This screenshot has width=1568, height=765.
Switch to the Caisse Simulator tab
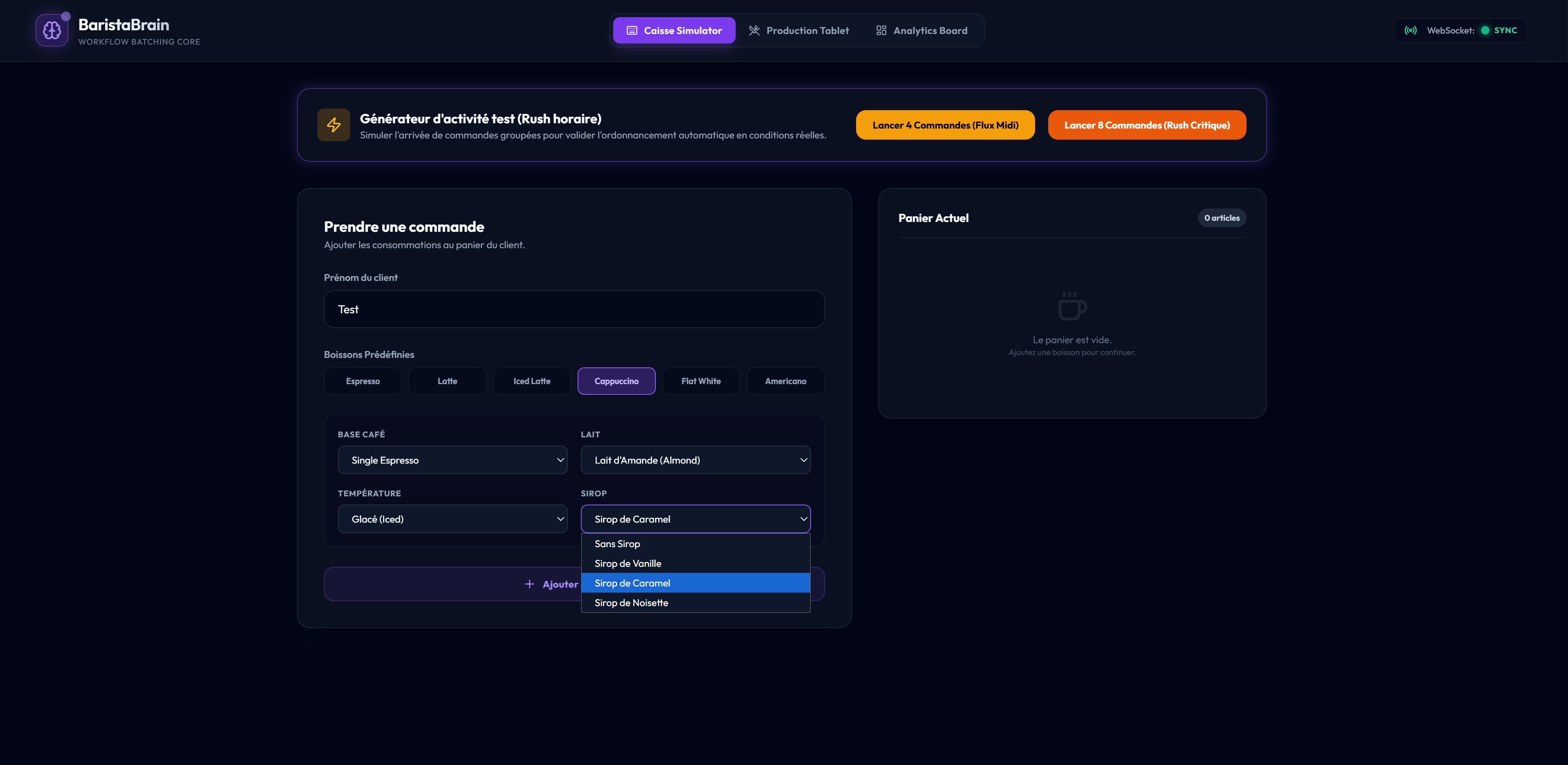pyautogui.click(x=674, y=30)
